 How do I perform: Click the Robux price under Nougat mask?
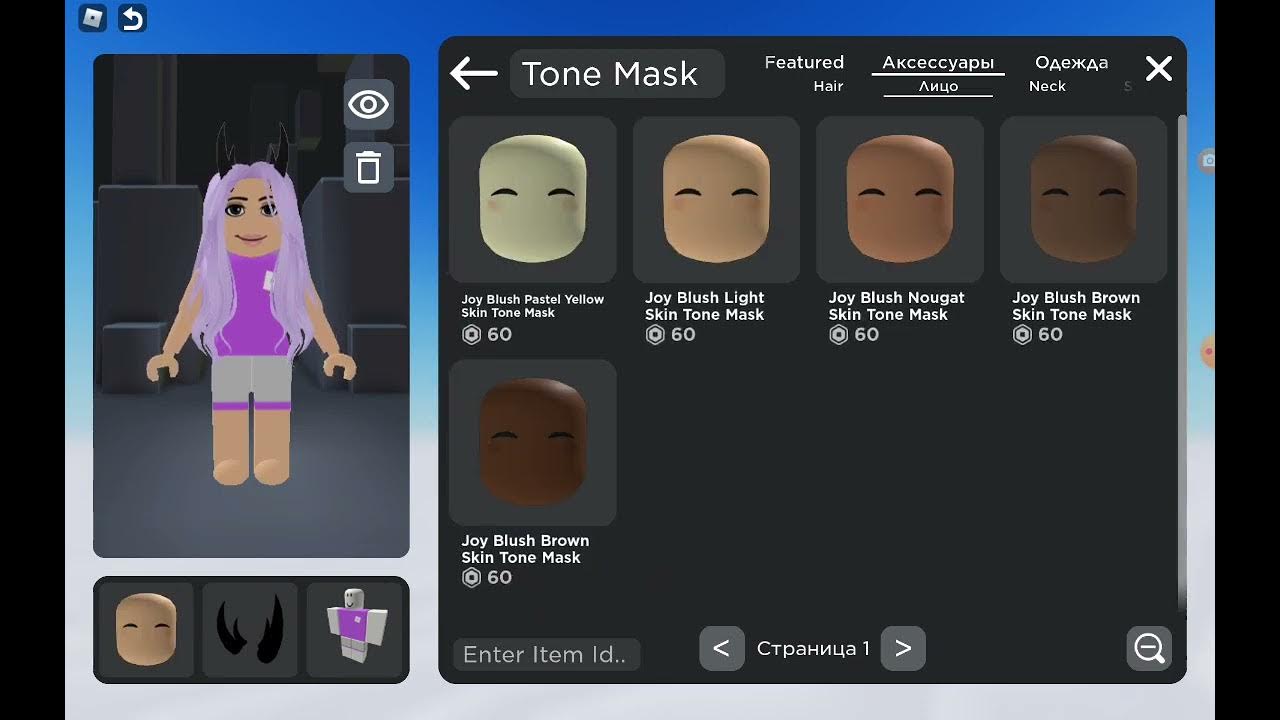click(854, 335)
